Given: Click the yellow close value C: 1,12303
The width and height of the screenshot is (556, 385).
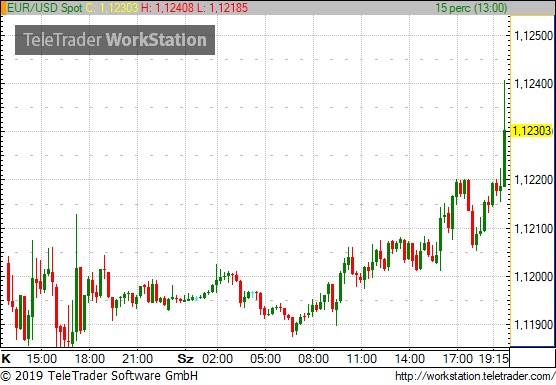Looking at the screenshot, I should [112, 8].
